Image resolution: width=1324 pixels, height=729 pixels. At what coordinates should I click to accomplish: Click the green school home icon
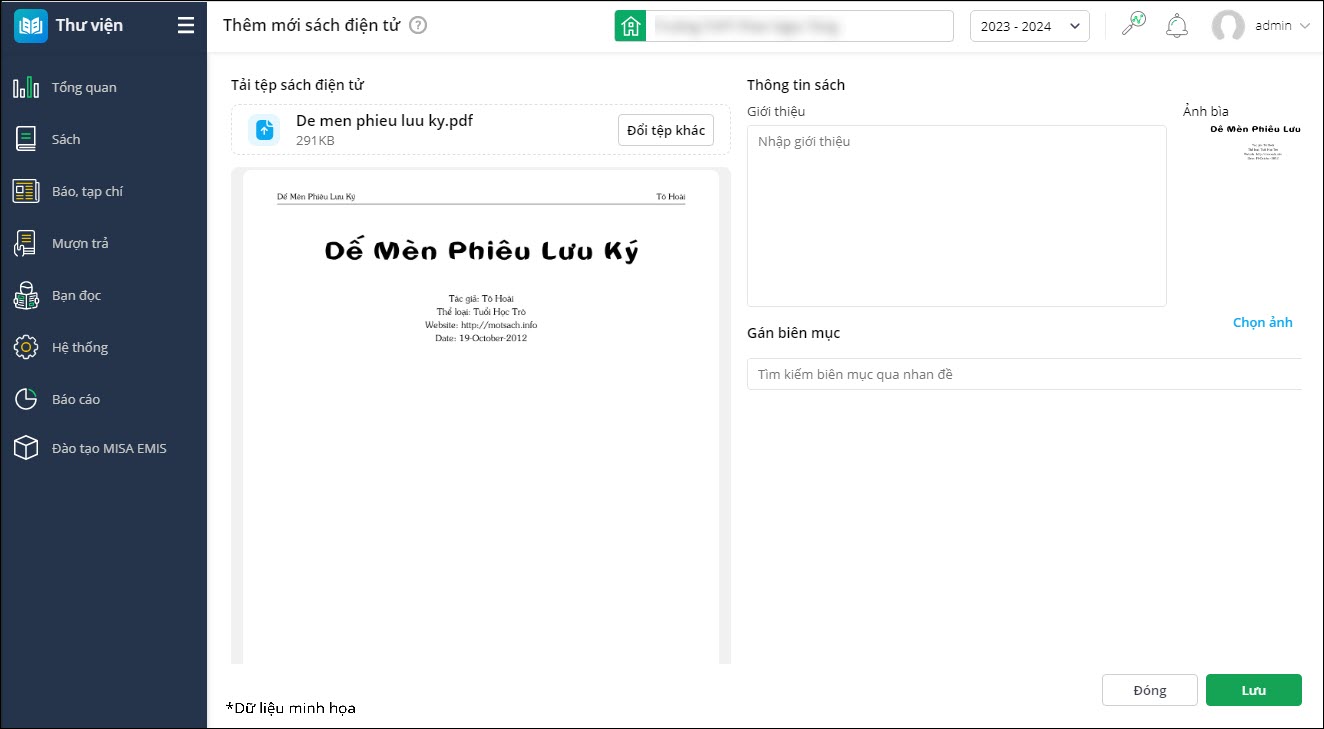coord(631,26)
